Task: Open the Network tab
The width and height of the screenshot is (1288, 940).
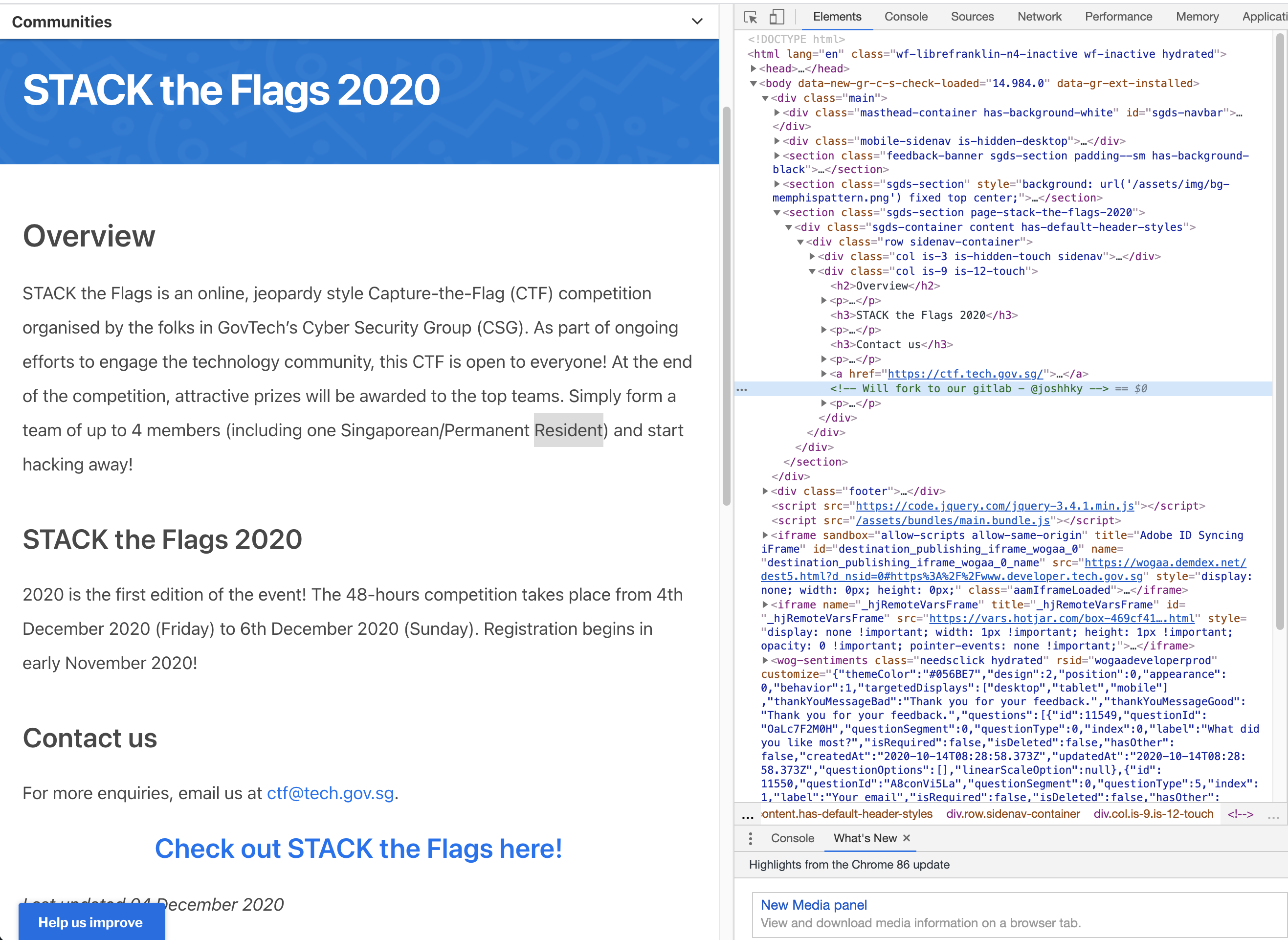Action: [1040, 17]
